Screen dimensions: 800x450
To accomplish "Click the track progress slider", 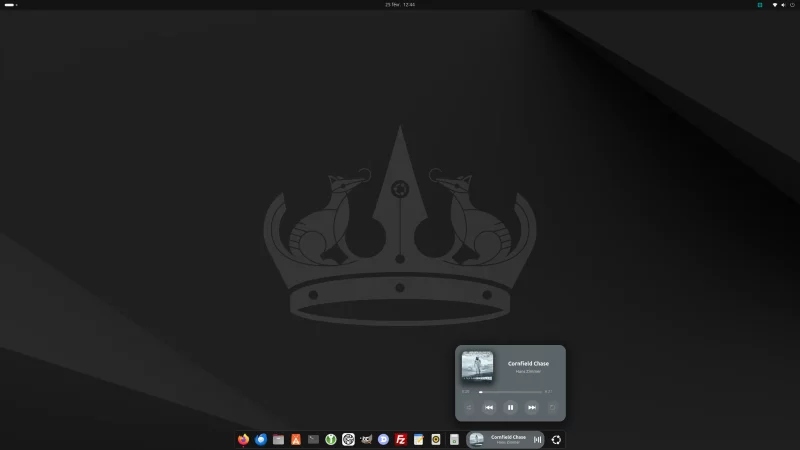I will (x=510, y=392).
